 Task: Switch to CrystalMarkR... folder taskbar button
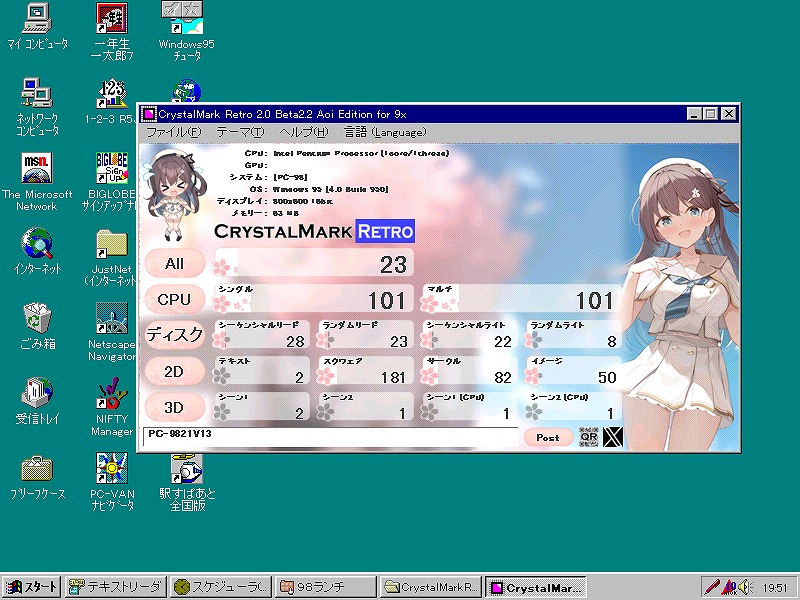coord(430,587)
